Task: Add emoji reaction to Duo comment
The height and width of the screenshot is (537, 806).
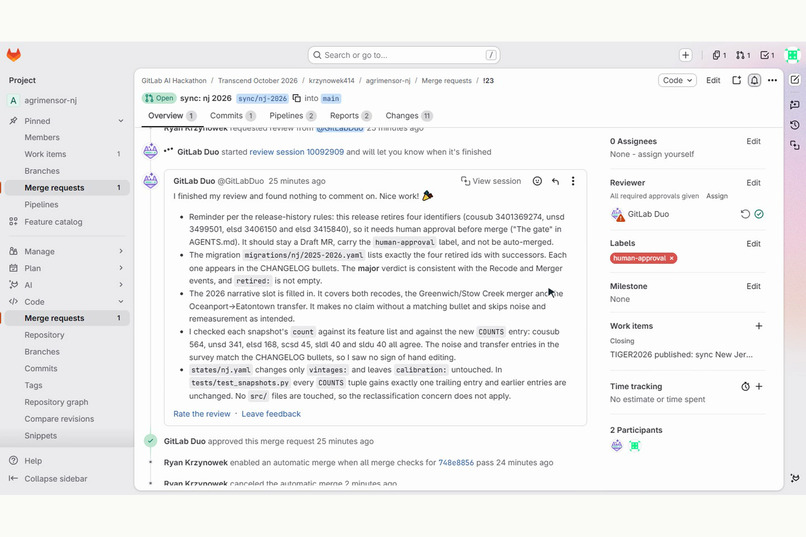Action: pyautogui.click(x=537, y=181)
